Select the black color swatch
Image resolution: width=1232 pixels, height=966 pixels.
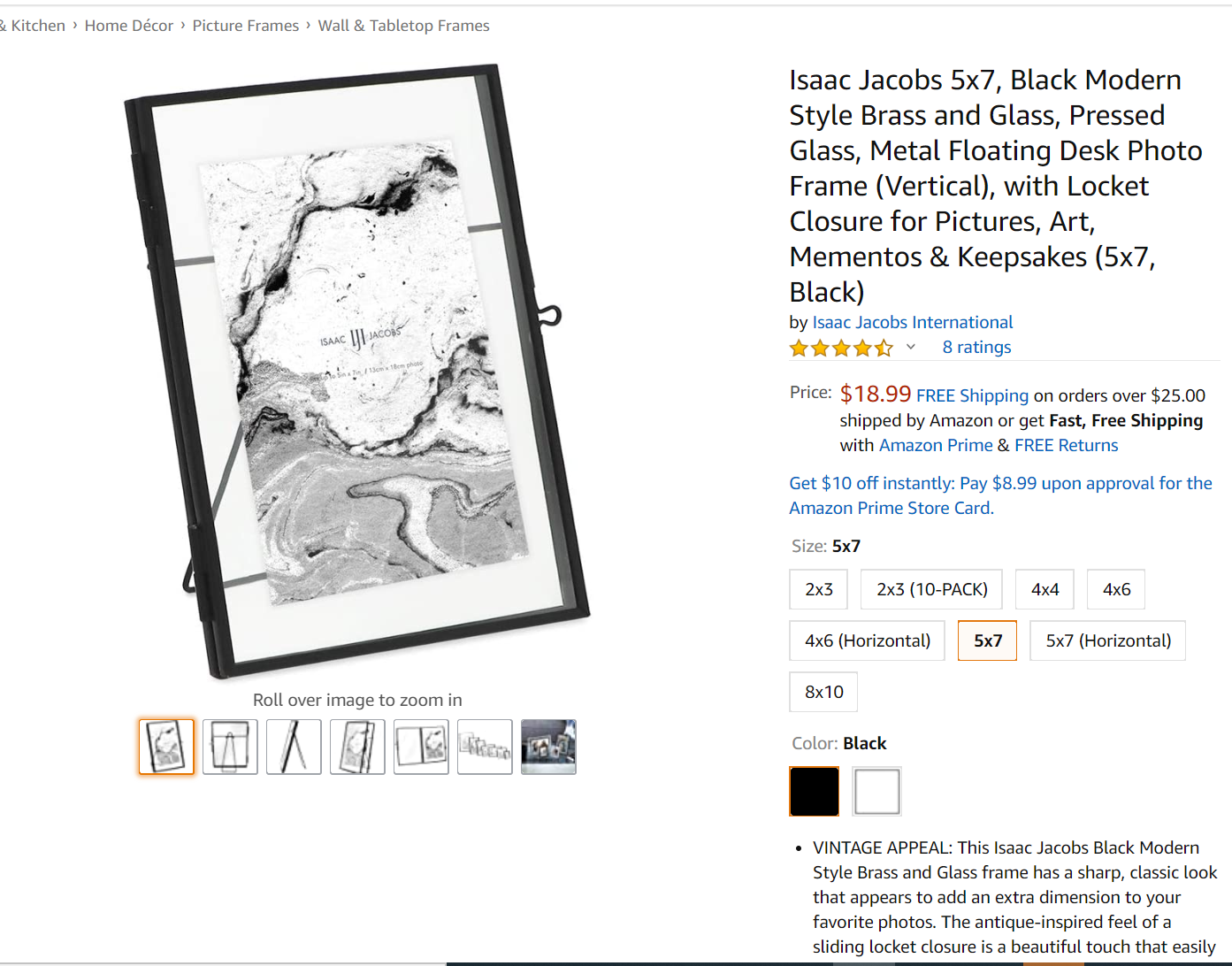click(x=815, y=791)
